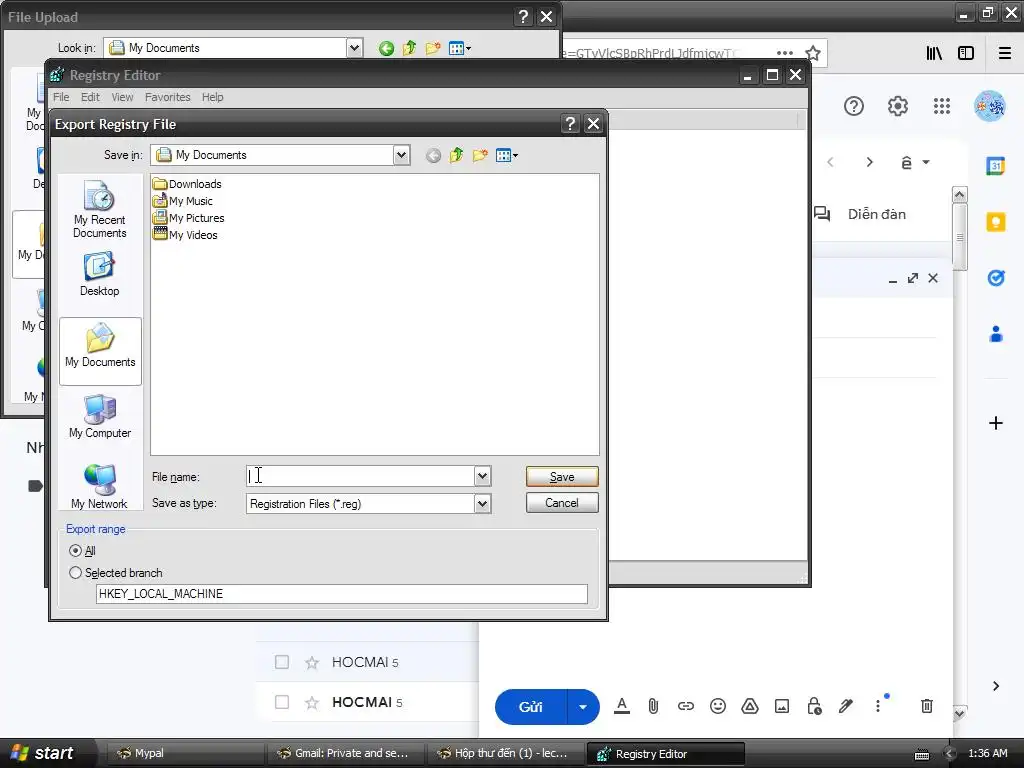
Task: Click the HKEY_LOCAL_MACHINE branch field
Action: [342, 594]
